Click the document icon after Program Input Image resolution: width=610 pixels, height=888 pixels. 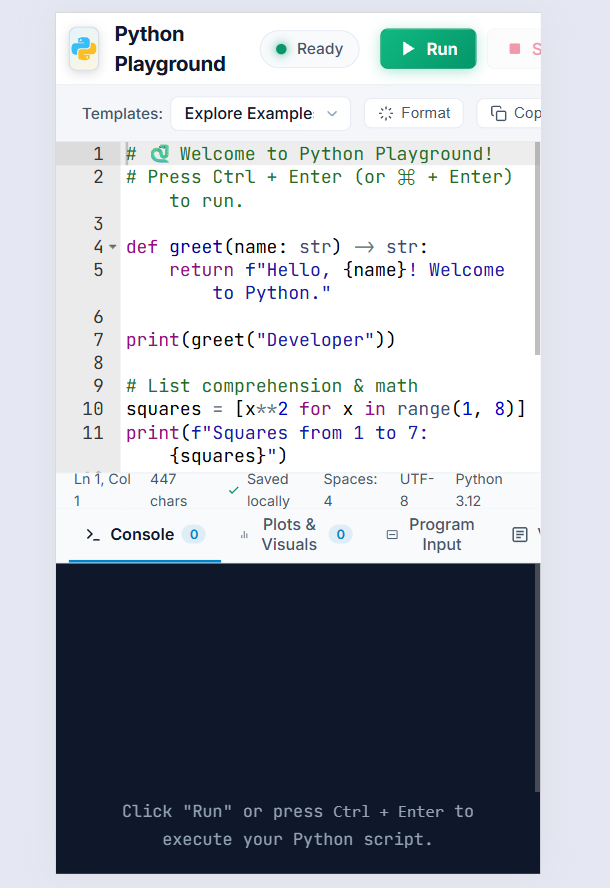(x=519, y=535)
